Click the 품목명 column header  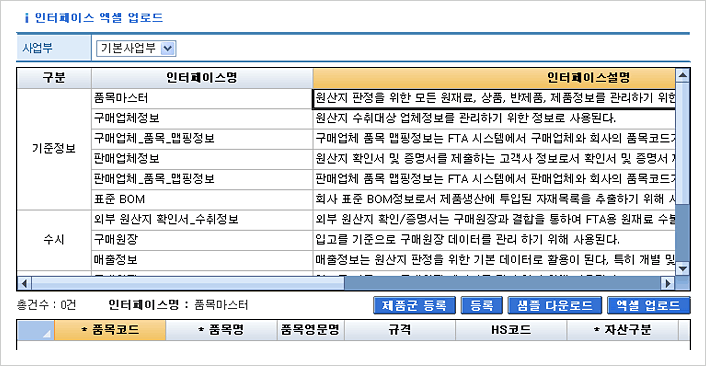221,330
